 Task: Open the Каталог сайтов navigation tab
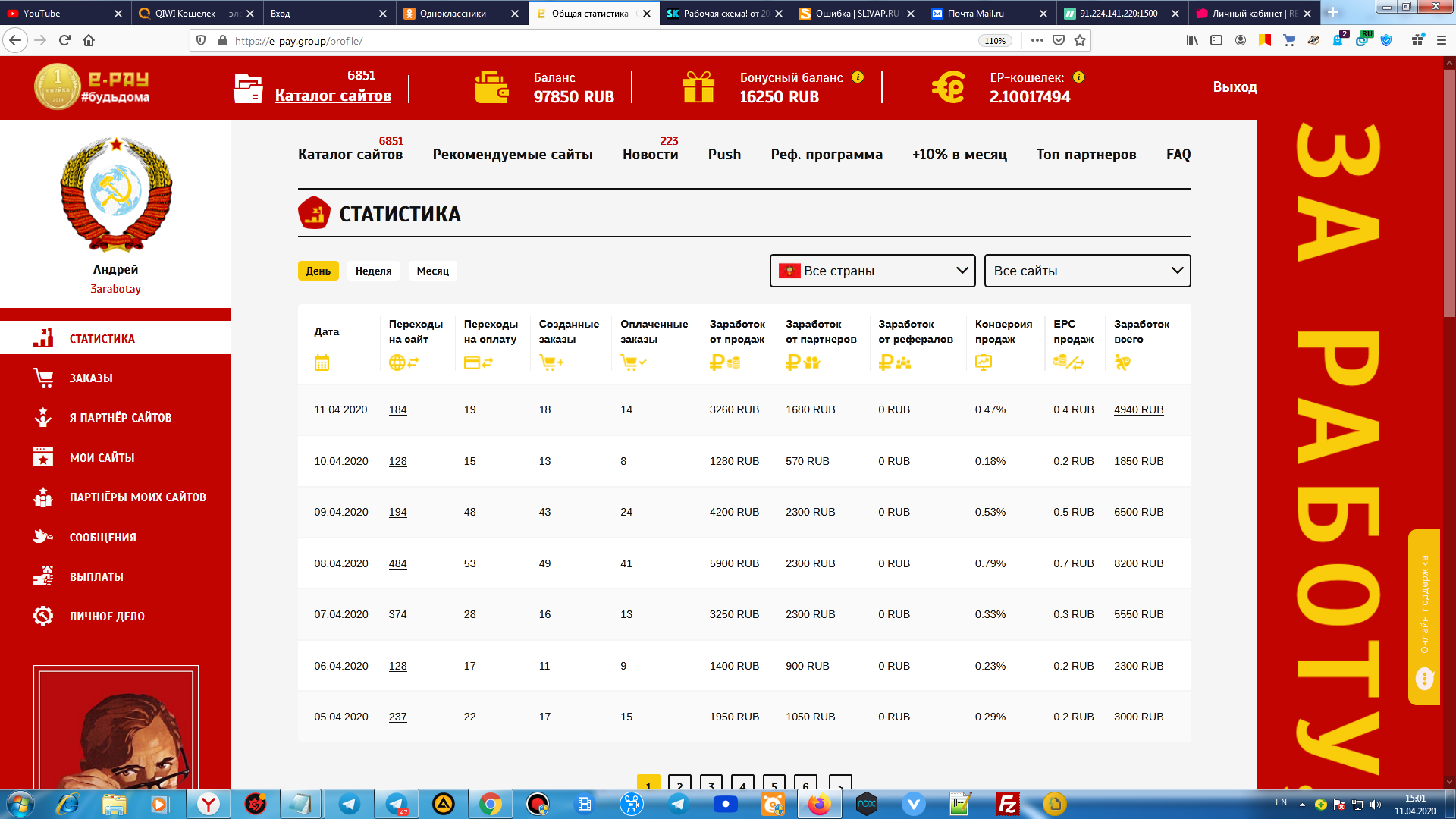tap(350, 154)
